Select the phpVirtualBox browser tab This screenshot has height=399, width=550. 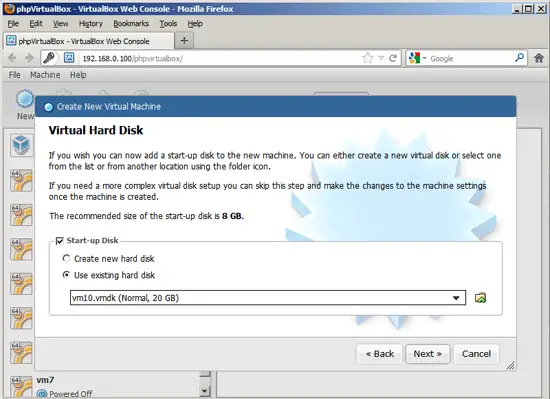pyautogui.click(x=89, y=41)
